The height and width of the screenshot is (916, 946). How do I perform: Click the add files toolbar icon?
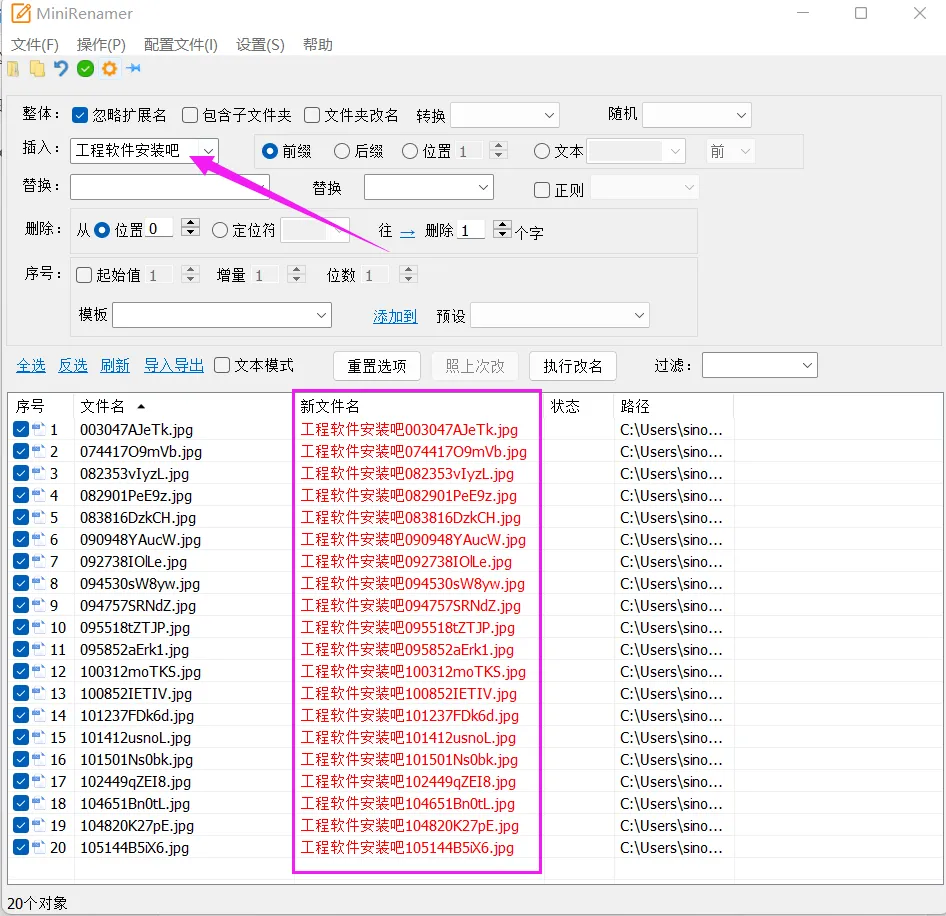coord(37,69)
